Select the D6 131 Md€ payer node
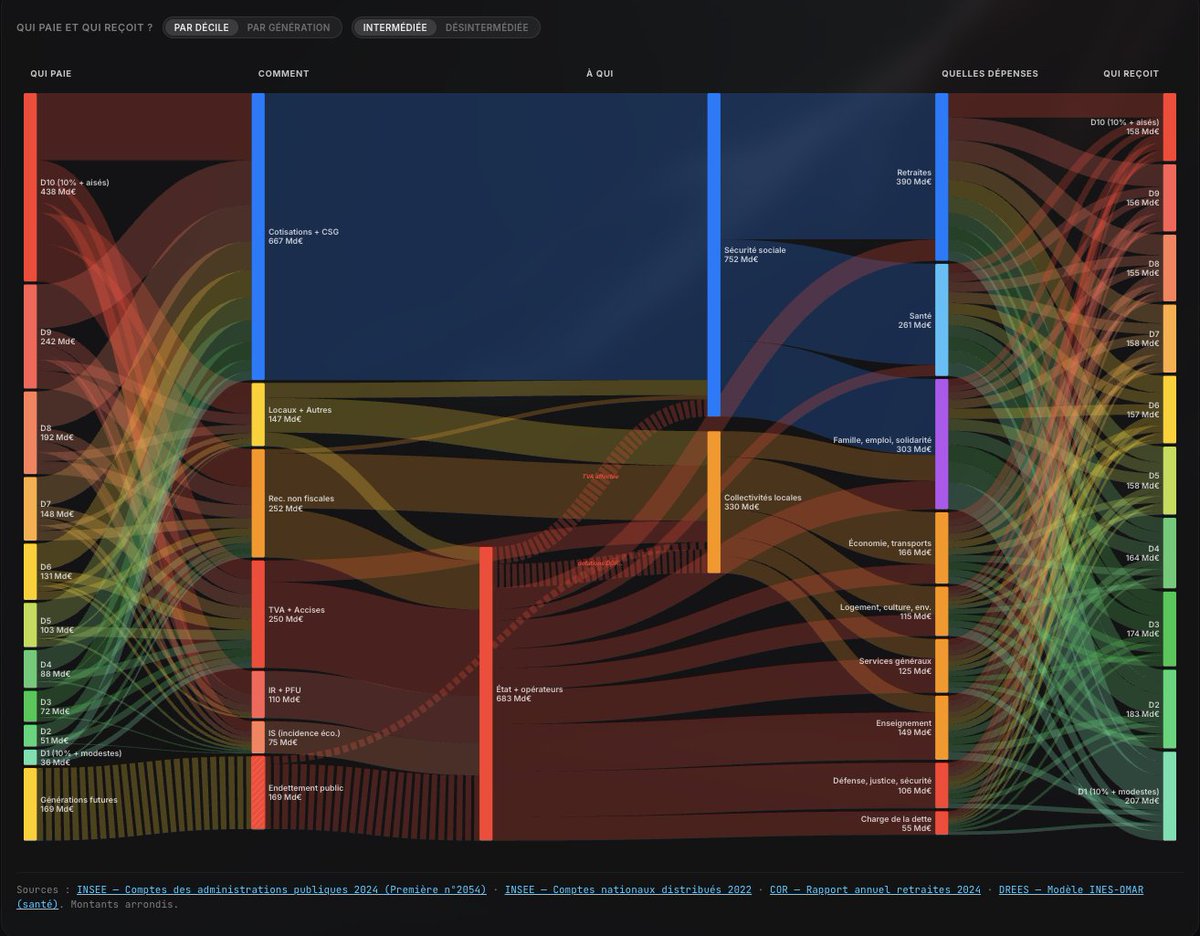The image size is (1200, 936). [30, 572]
